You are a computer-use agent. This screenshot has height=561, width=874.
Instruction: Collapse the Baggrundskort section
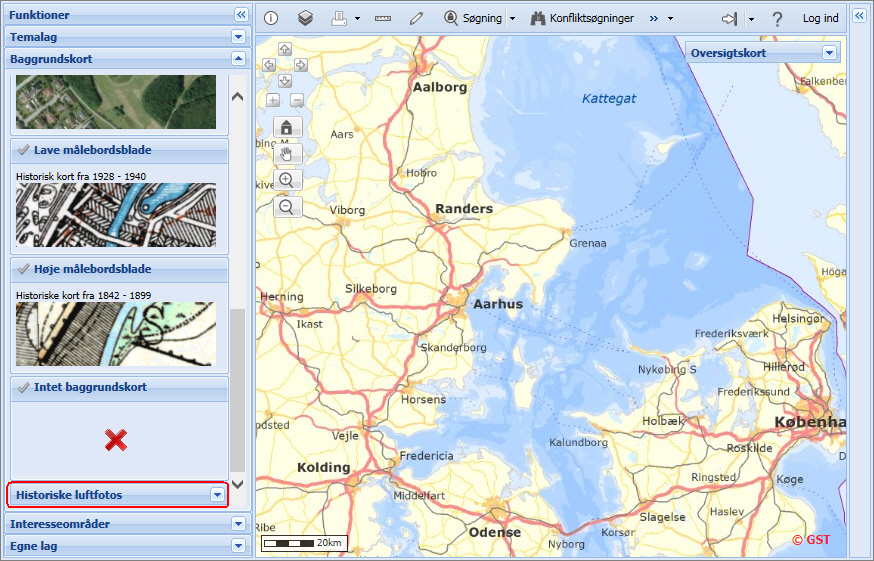pyautogui.click(x=239, y=59)
